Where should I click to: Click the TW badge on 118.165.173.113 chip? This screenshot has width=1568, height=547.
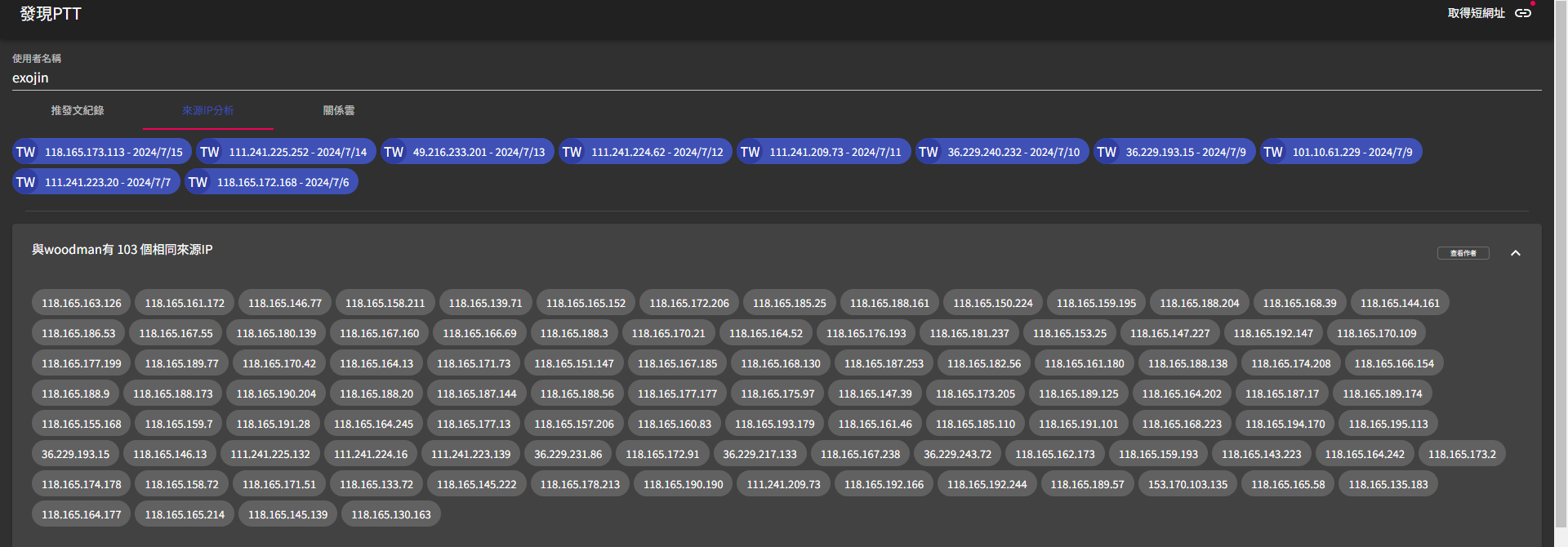tap(26, 152)
